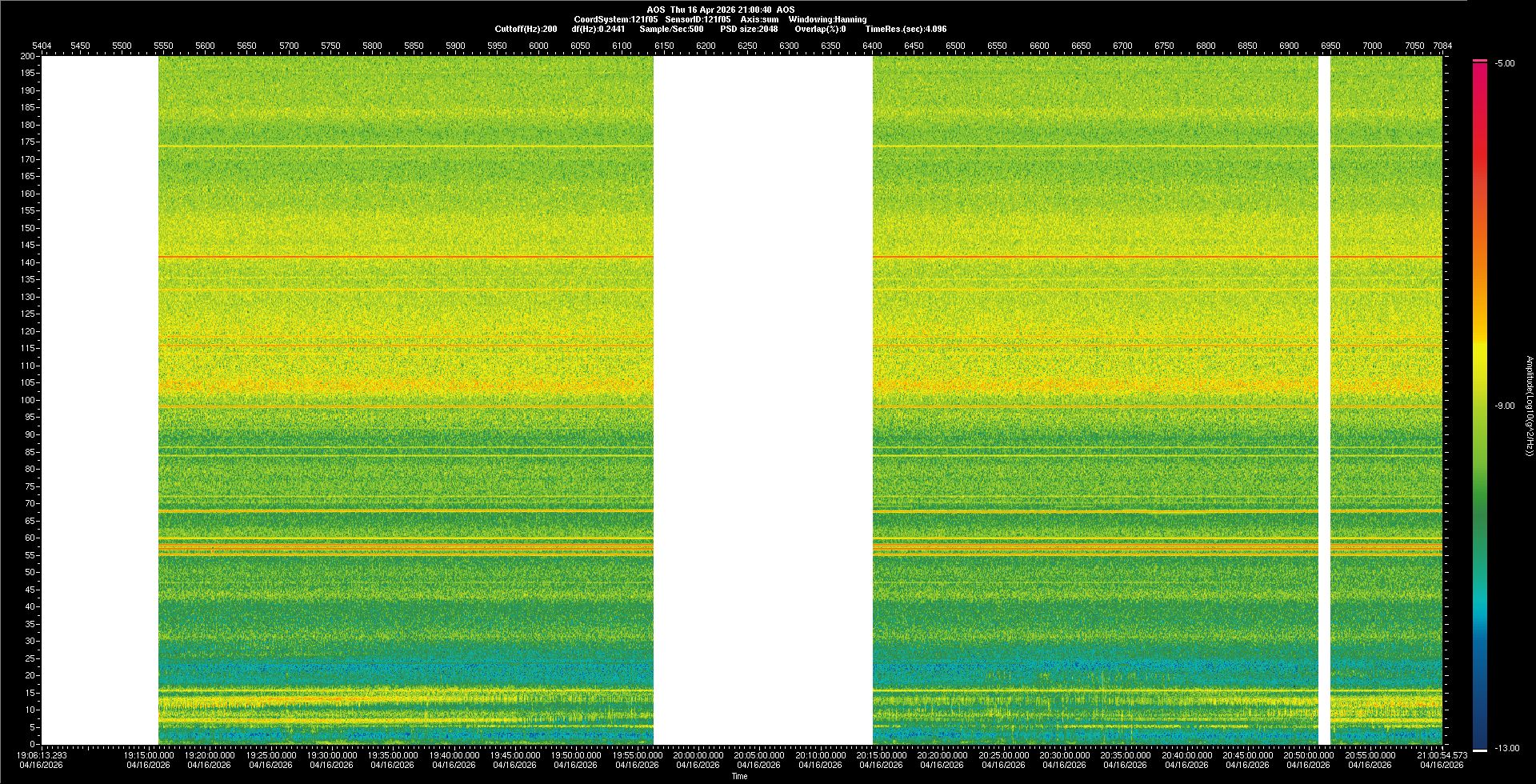Select the 20:15:00.000 time axis label
1536x784 pixels.
pos(881,754)
